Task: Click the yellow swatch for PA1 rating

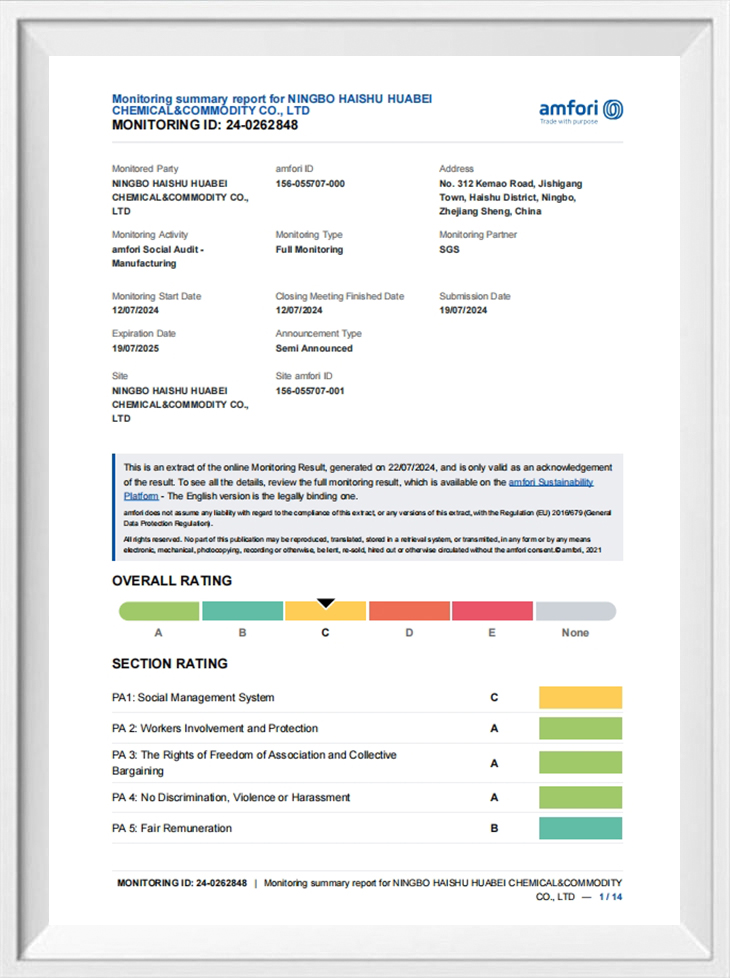Action: coord(580,698)
